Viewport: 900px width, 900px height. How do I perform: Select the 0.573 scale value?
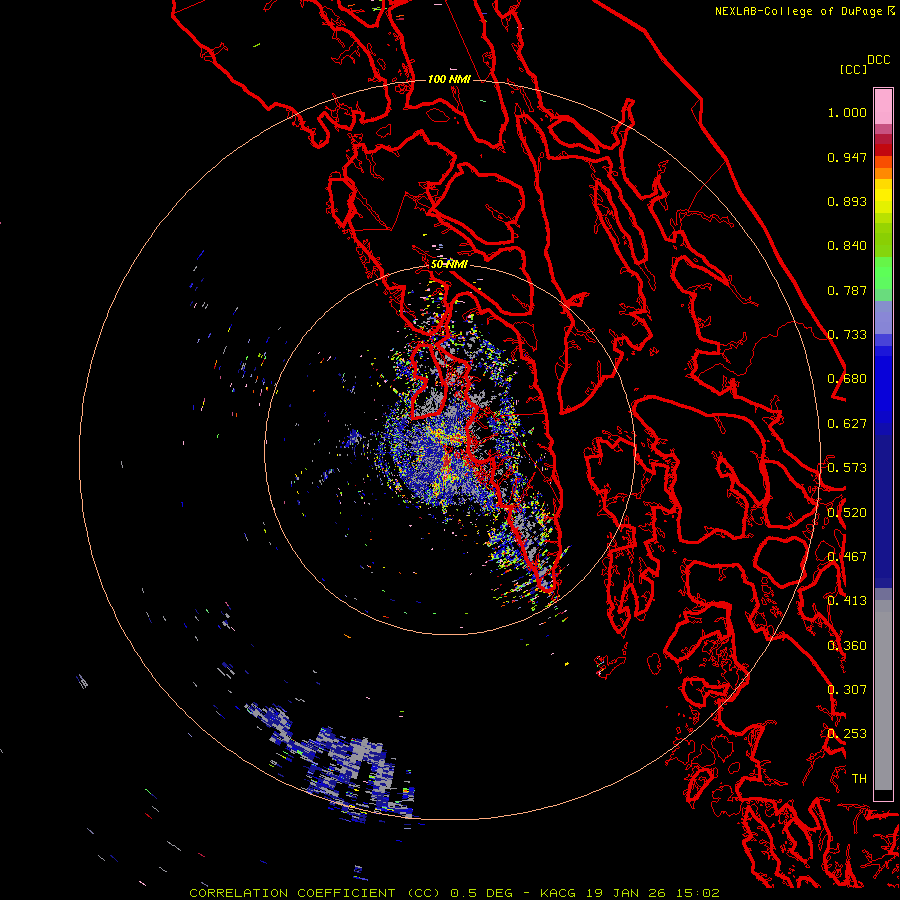pyautogui.click(x=847, y=468)
